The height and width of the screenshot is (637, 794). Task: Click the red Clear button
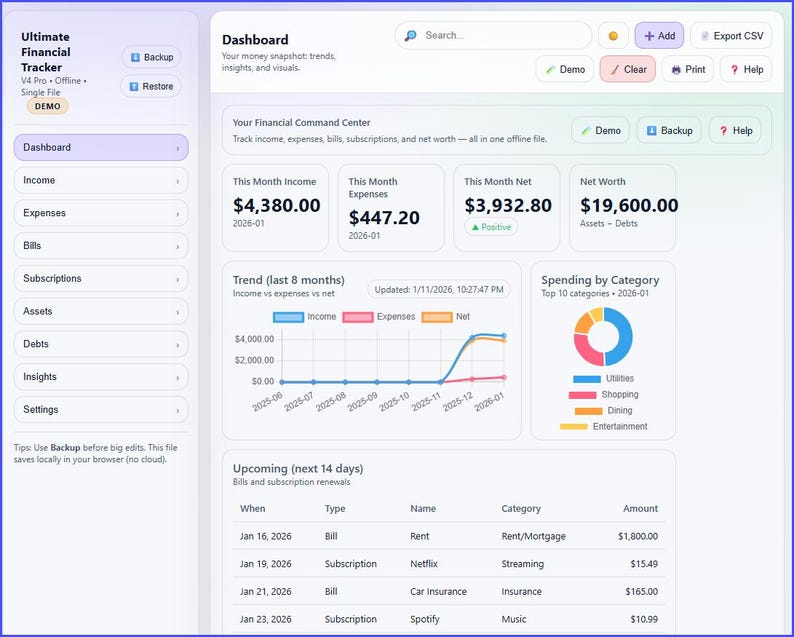[628, 69]
